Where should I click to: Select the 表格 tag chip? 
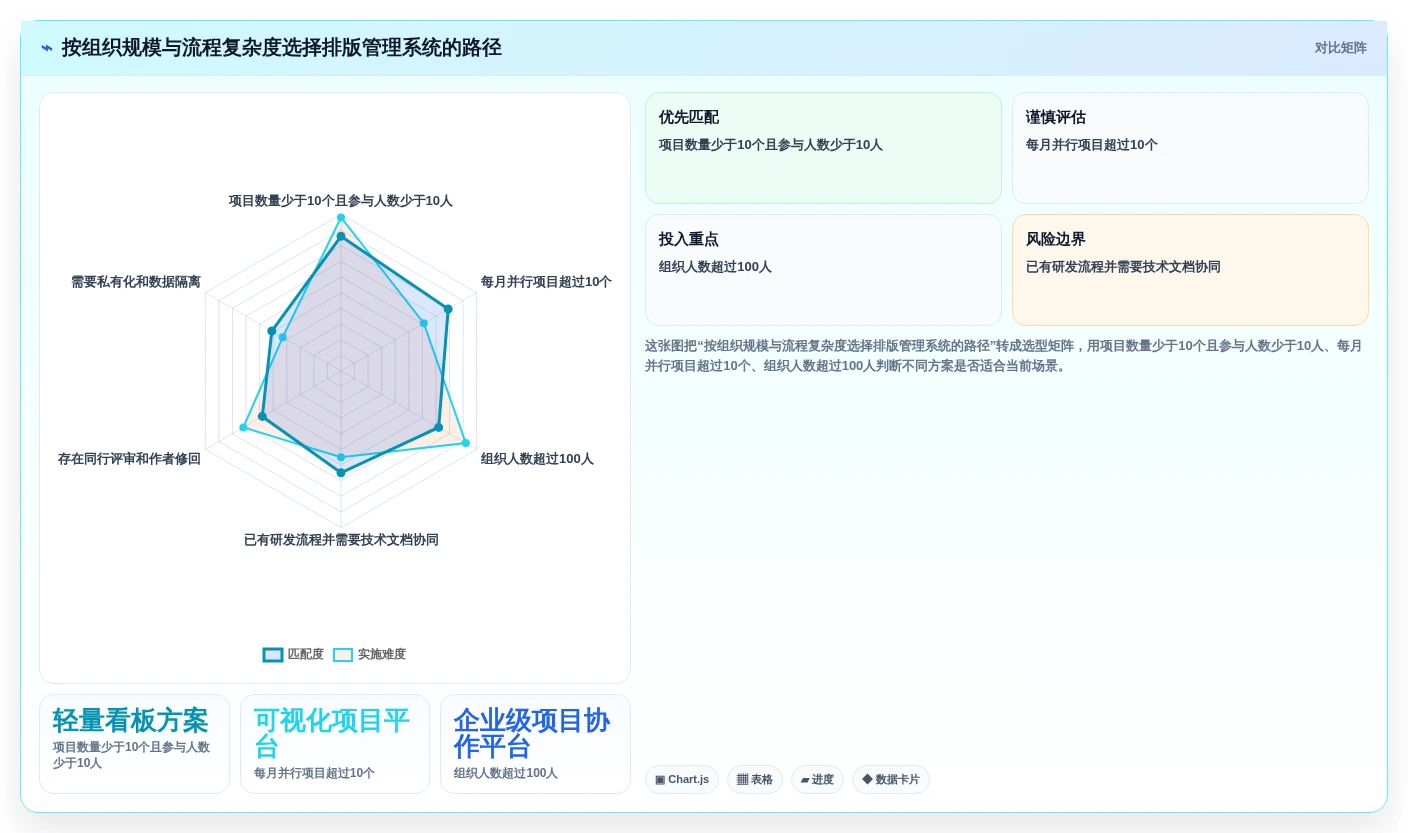click(755, 780)
